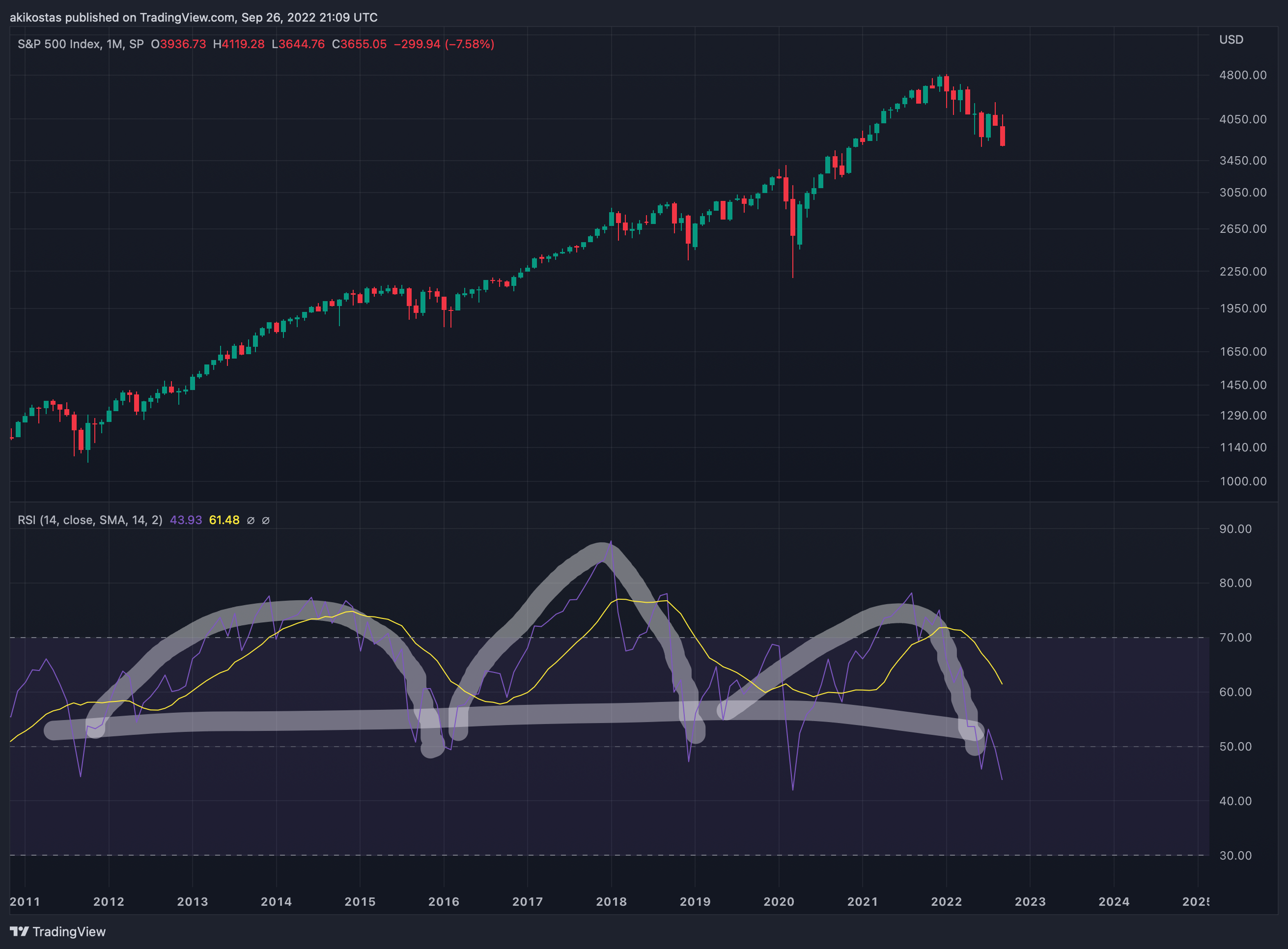Click the 2018 time axis label

[x=611, y=902]
